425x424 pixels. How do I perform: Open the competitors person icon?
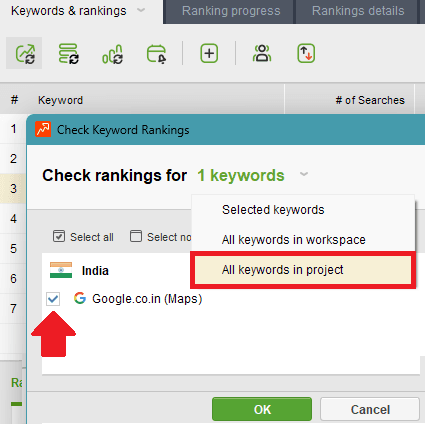(x=262, y=53)
